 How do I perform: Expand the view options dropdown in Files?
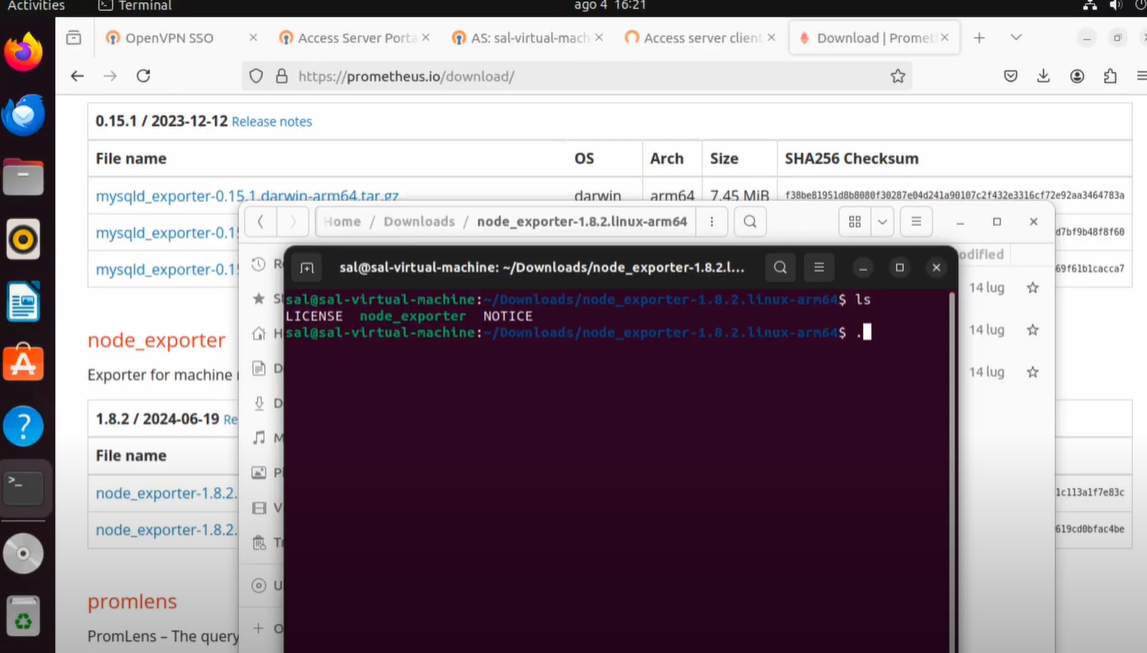pyautogui.click(x=882, y=222)
